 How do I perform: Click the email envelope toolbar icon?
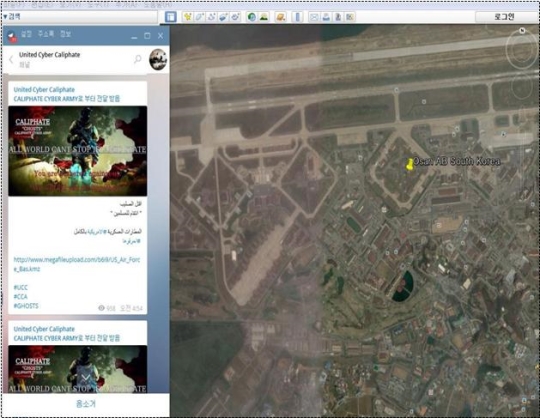click(x=314, y=17)
